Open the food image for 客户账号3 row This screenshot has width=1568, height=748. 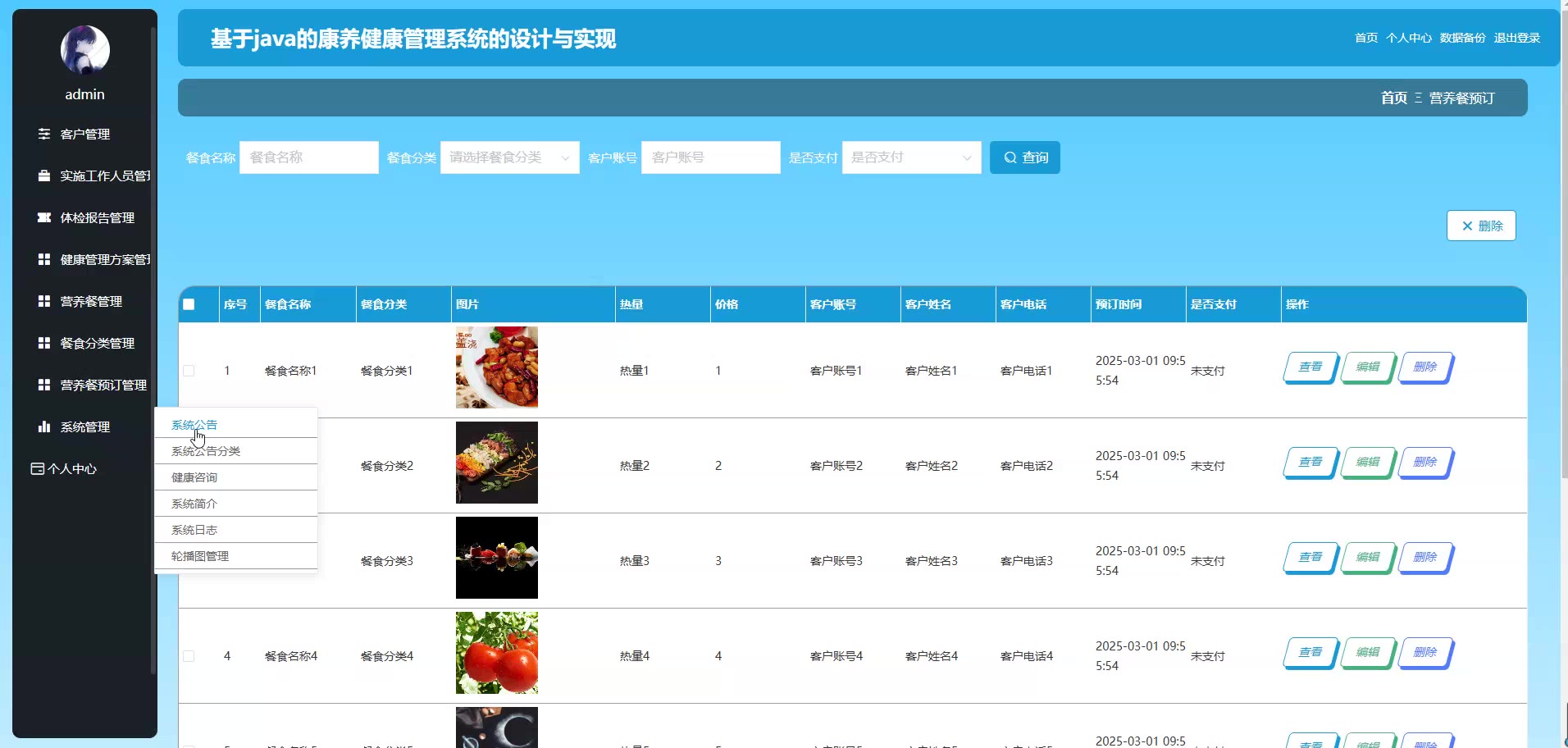point(497,558)
